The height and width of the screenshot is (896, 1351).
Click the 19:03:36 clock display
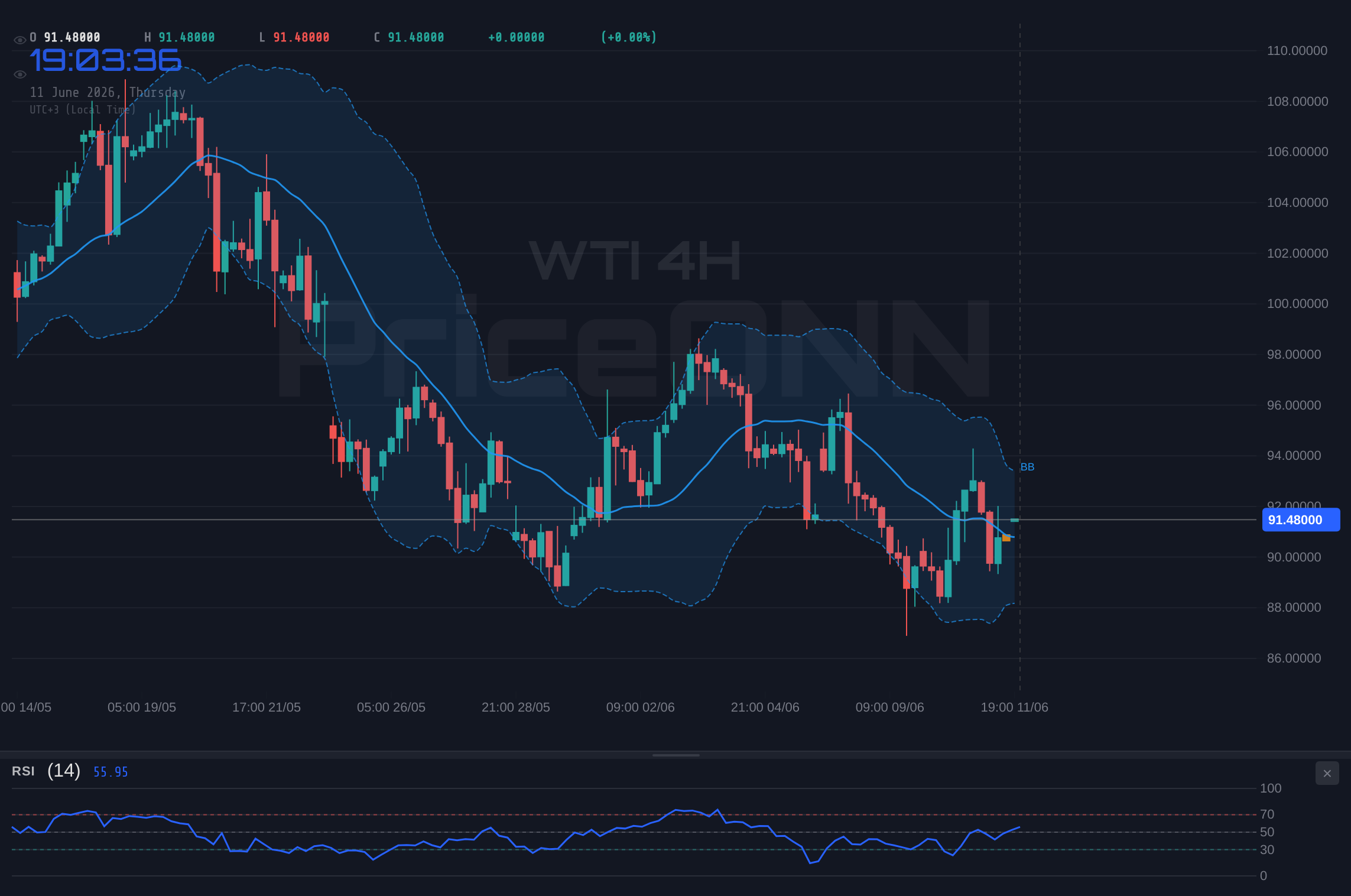coord(106,60)
